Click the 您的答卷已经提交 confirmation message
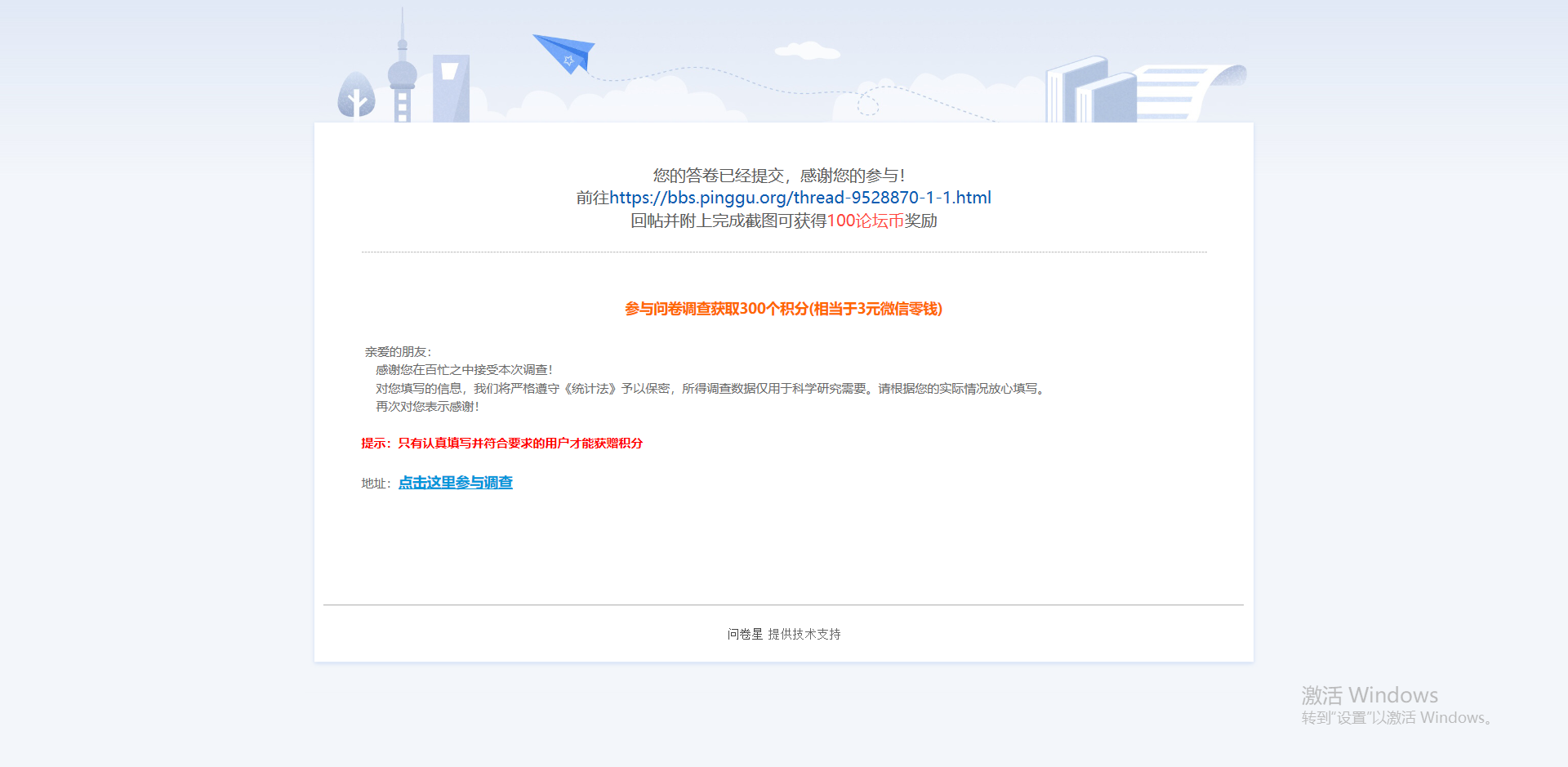This screenshot has height=767, width=1568. pyautogui.click(x=779, y=175)
